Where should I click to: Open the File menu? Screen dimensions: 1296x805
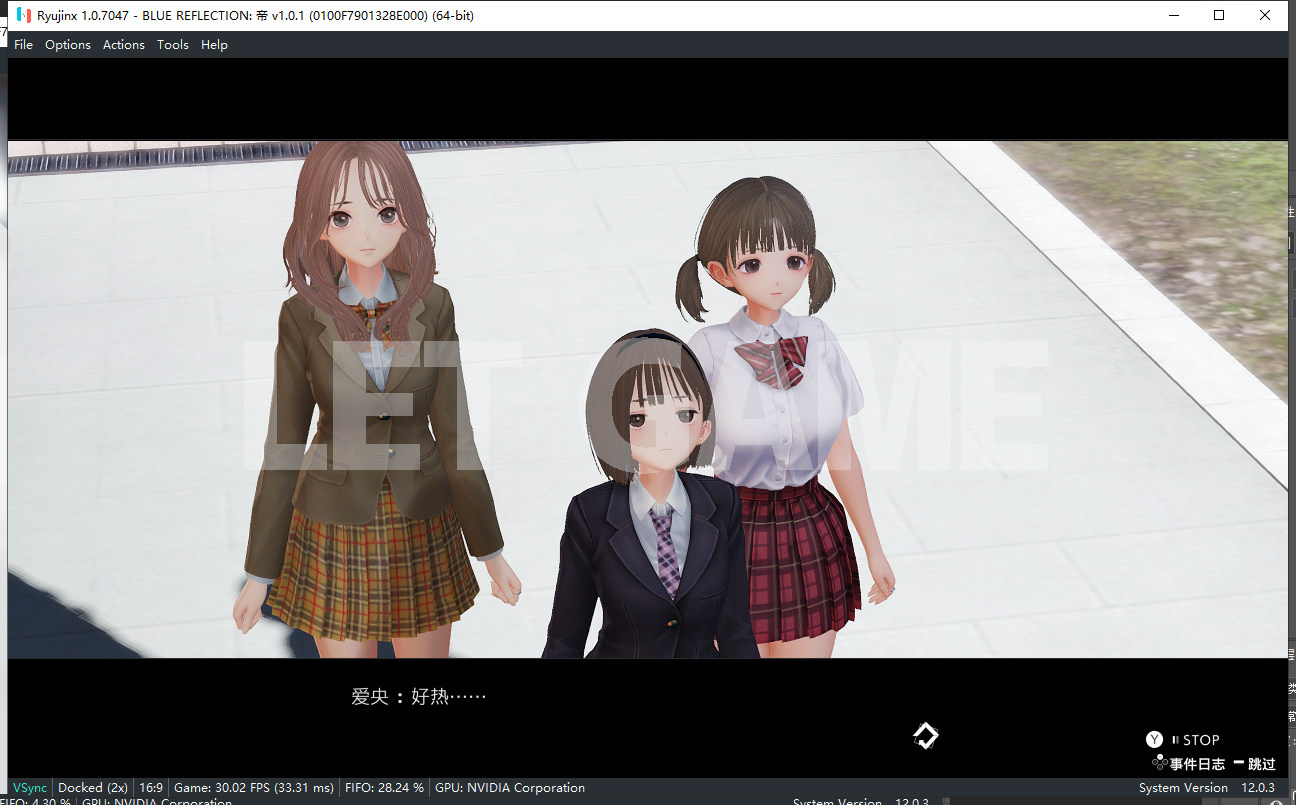[x=23, y=45]
